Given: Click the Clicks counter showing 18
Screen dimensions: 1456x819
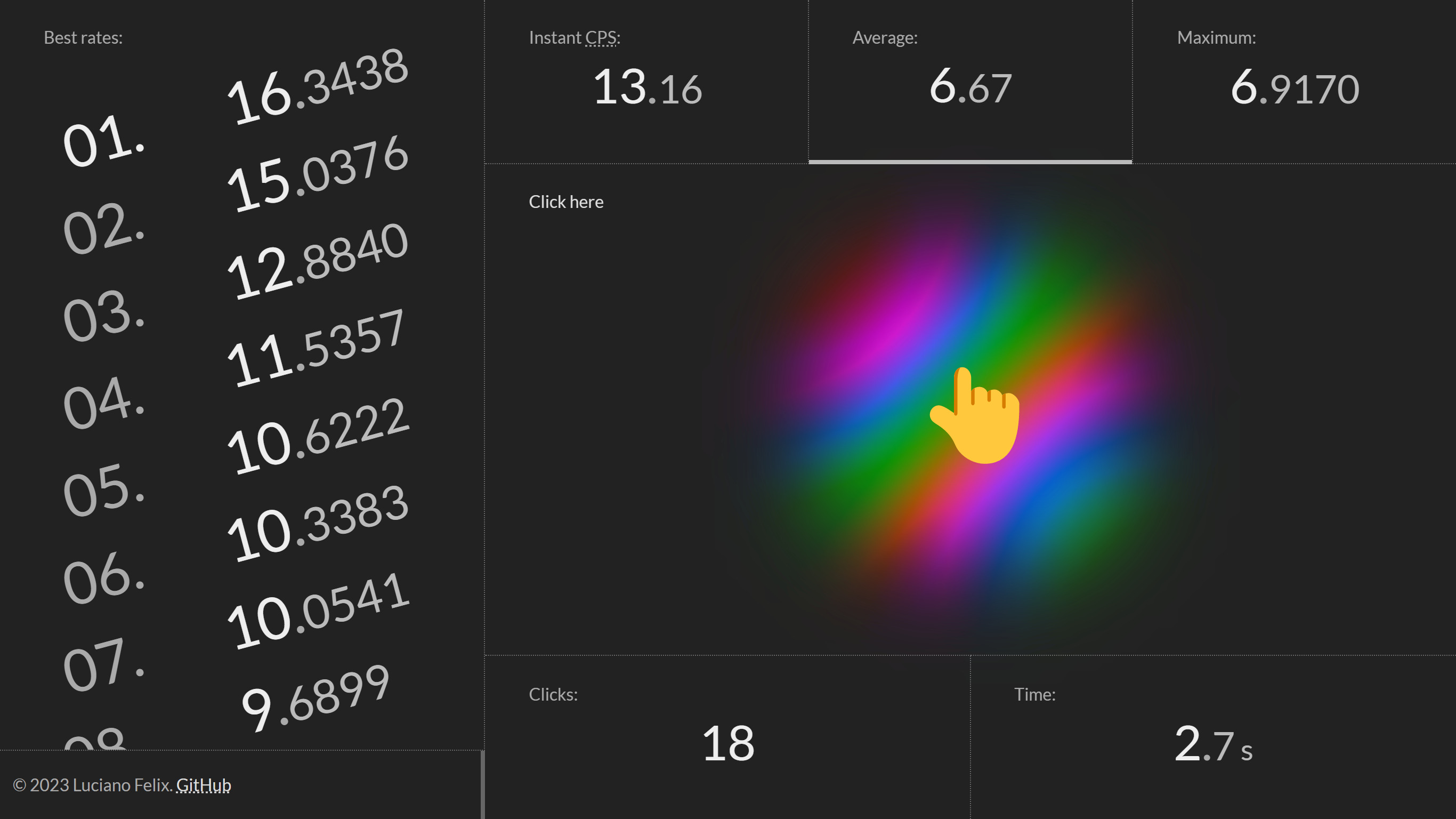Looking at the screenshot, I should tap(728, 744).
